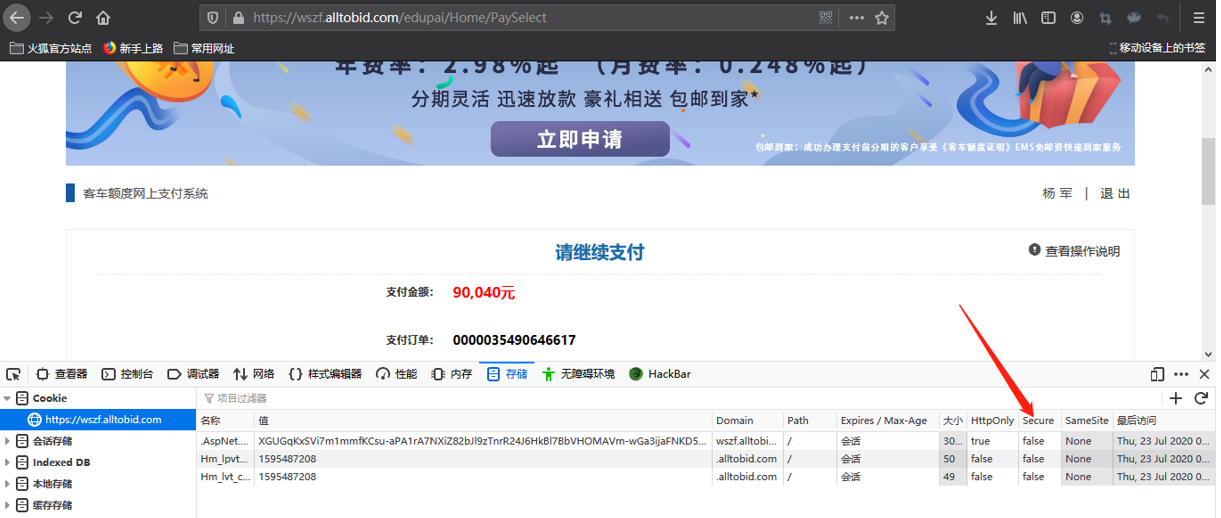The image size is (1221, 518).
Task: Click the 查看操作说明 link
Action: click(x=1083, y=251)
